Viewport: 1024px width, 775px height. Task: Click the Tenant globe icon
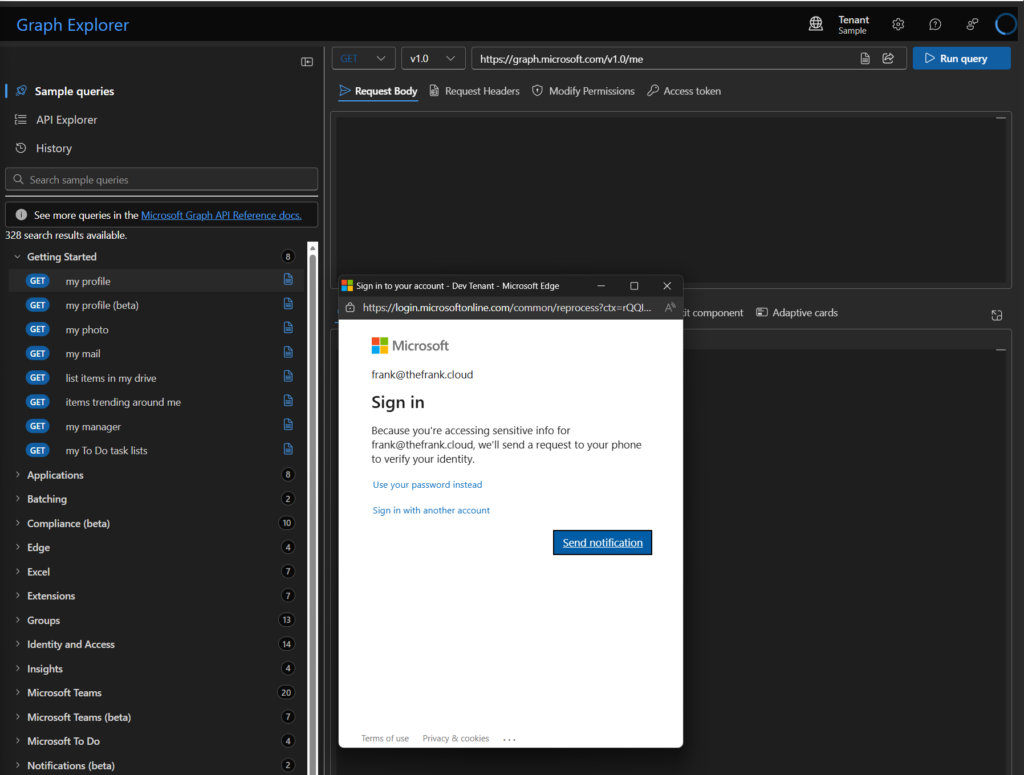pyautogui.click(x=816, y=25)
